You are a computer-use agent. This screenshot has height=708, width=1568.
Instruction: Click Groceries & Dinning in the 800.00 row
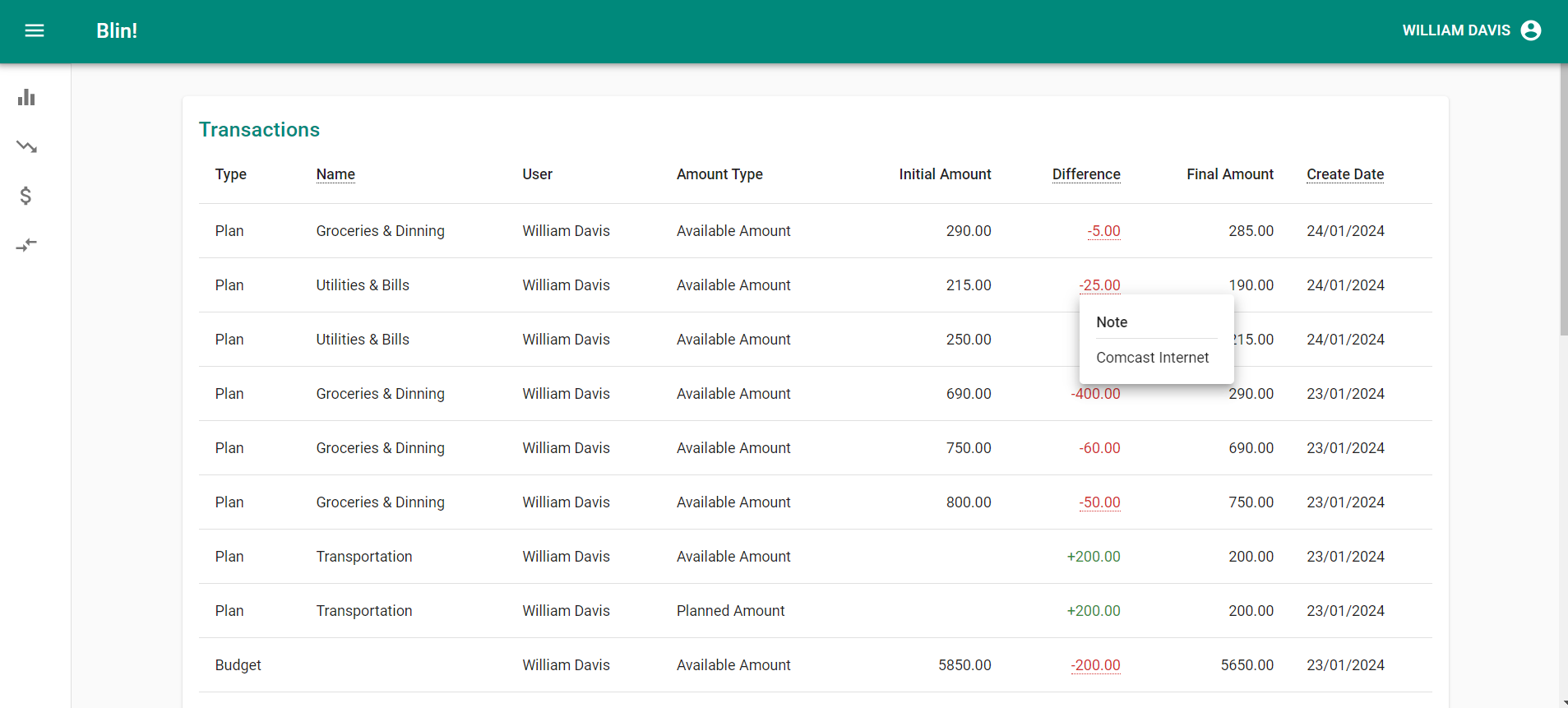pyautogui.click(x=380, y=502)
